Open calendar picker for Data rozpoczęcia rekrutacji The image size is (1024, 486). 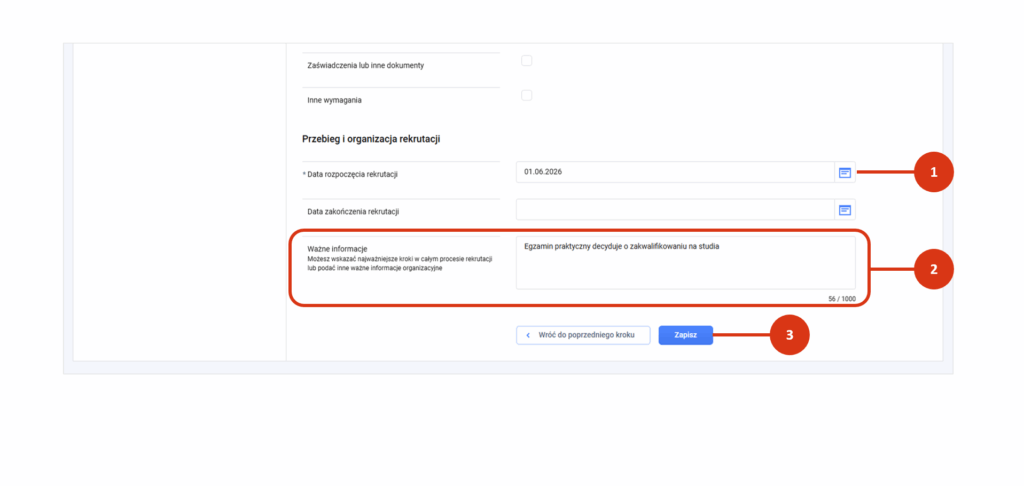click(x=845, y=173)
